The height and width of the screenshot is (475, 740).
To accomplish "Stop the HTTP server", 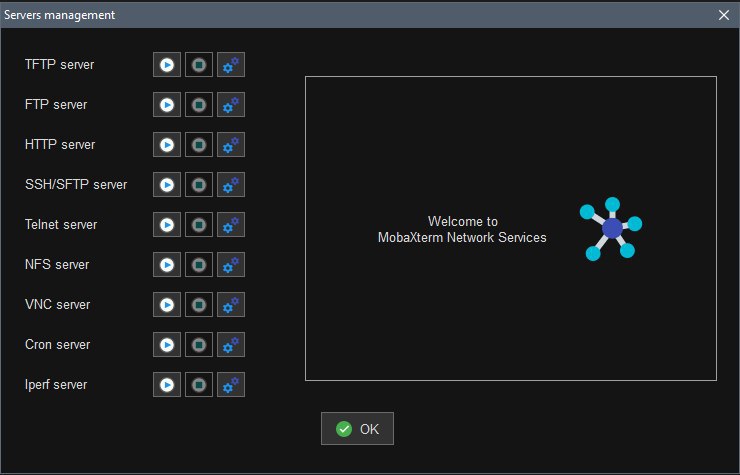I will [x=199, y=144].
